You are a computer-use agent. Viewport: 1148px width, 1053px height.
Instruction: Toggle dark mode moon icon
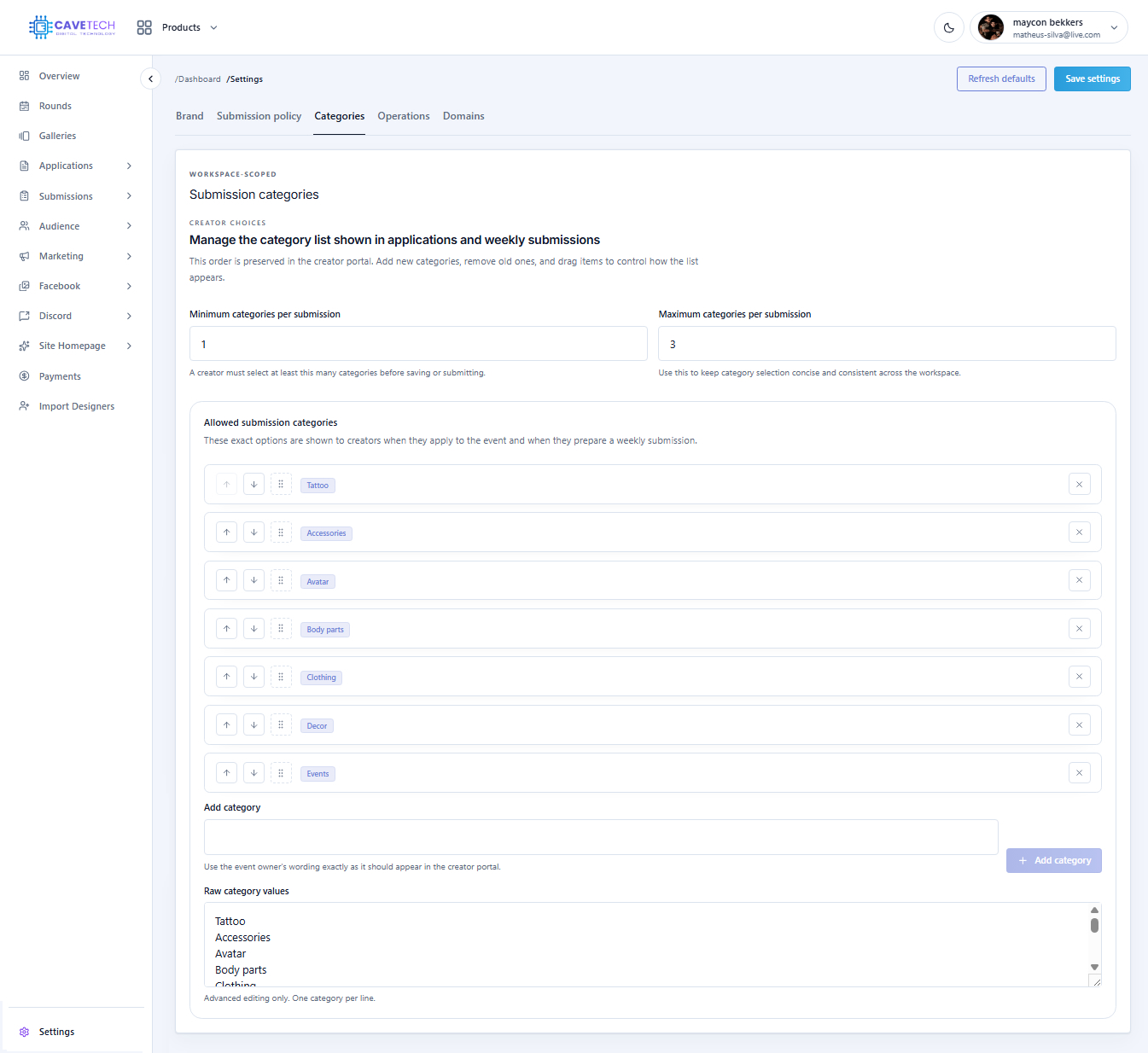[x=949, y=27]
